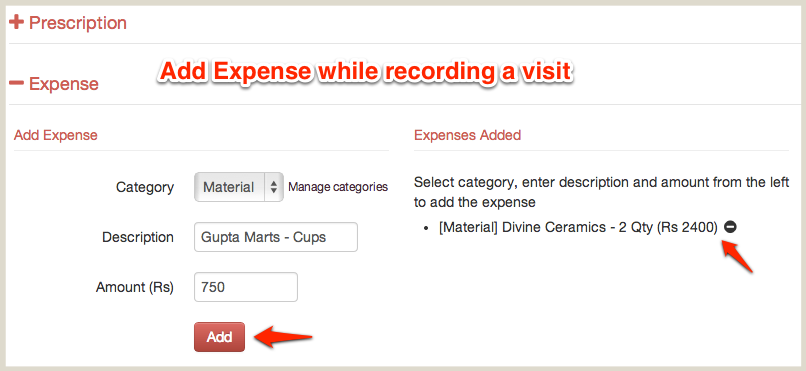Focus the Amount field showing 750

tap(246, 287)
